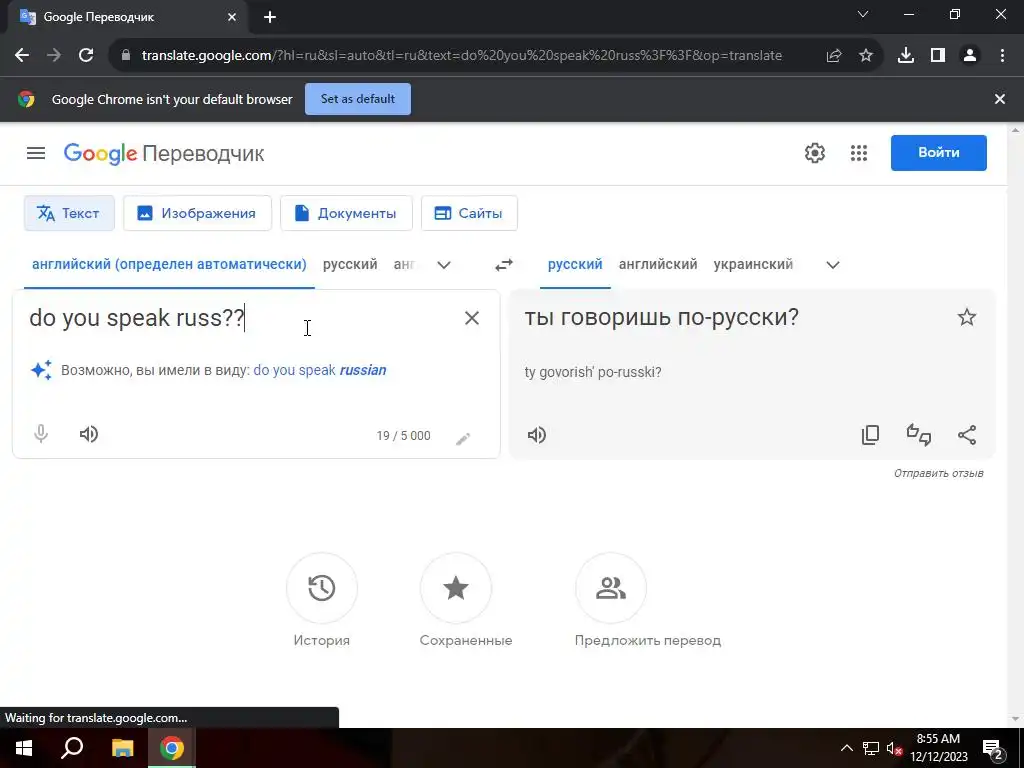This screenshot has width=1024, height=768.
Task: Close the Google Переводчик browser tab
Action: point(232,17)
